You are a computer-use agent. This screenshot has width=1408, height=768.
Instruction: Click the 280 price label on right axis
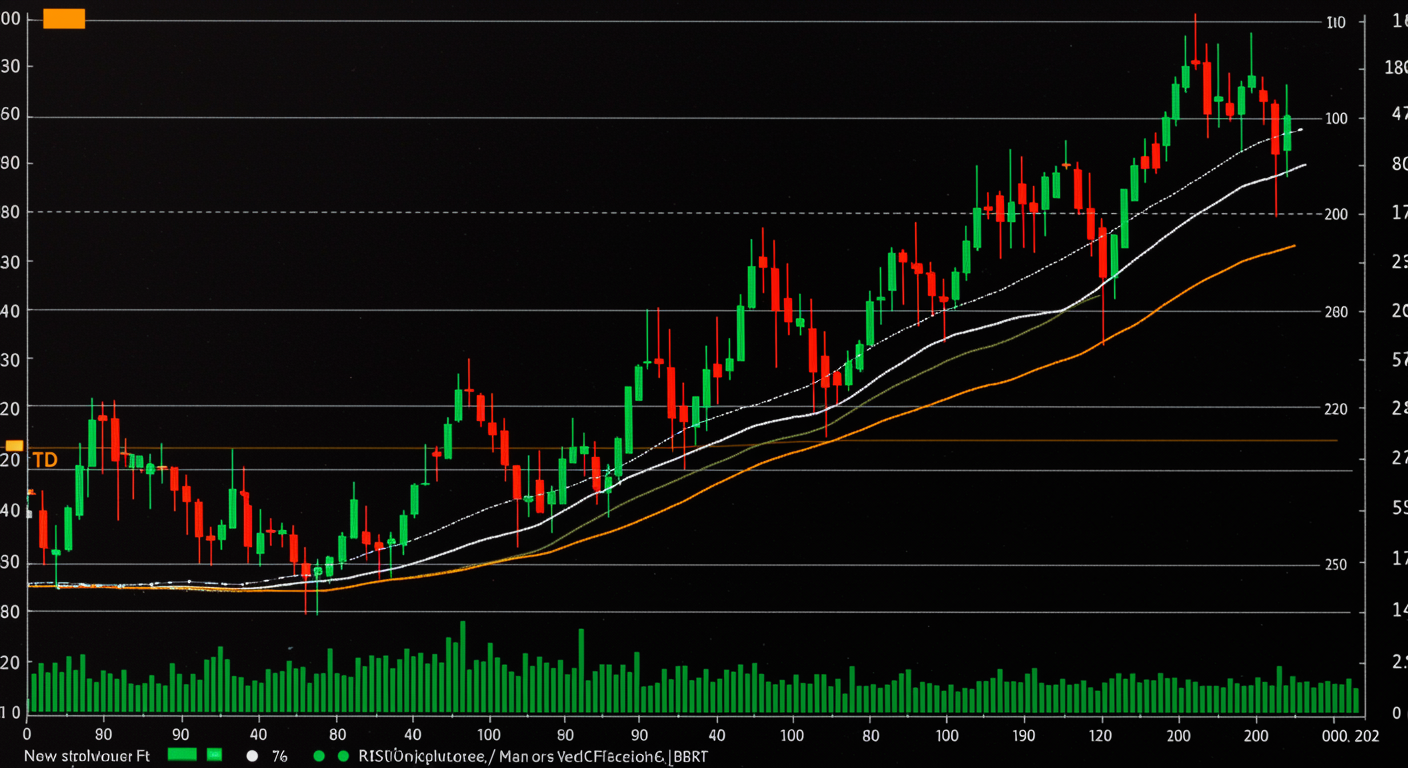[1336, 311]
